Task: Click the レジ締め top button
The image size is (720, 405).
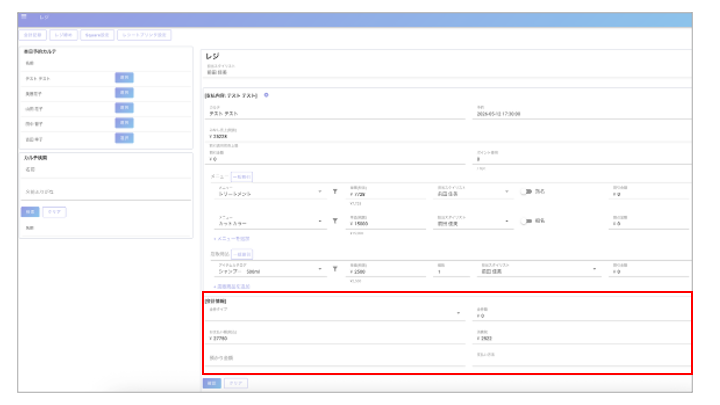Action: pos(63,35)
